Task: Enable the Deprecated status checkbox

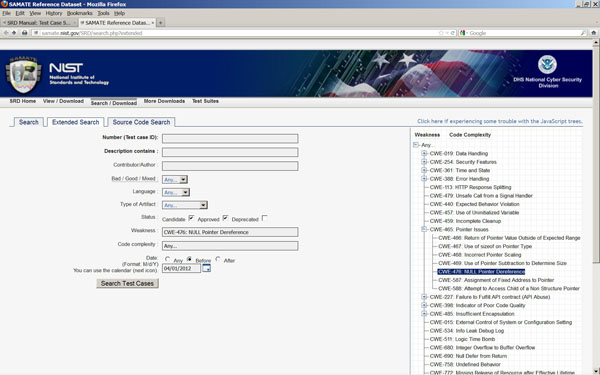Action: click(264, 218)
